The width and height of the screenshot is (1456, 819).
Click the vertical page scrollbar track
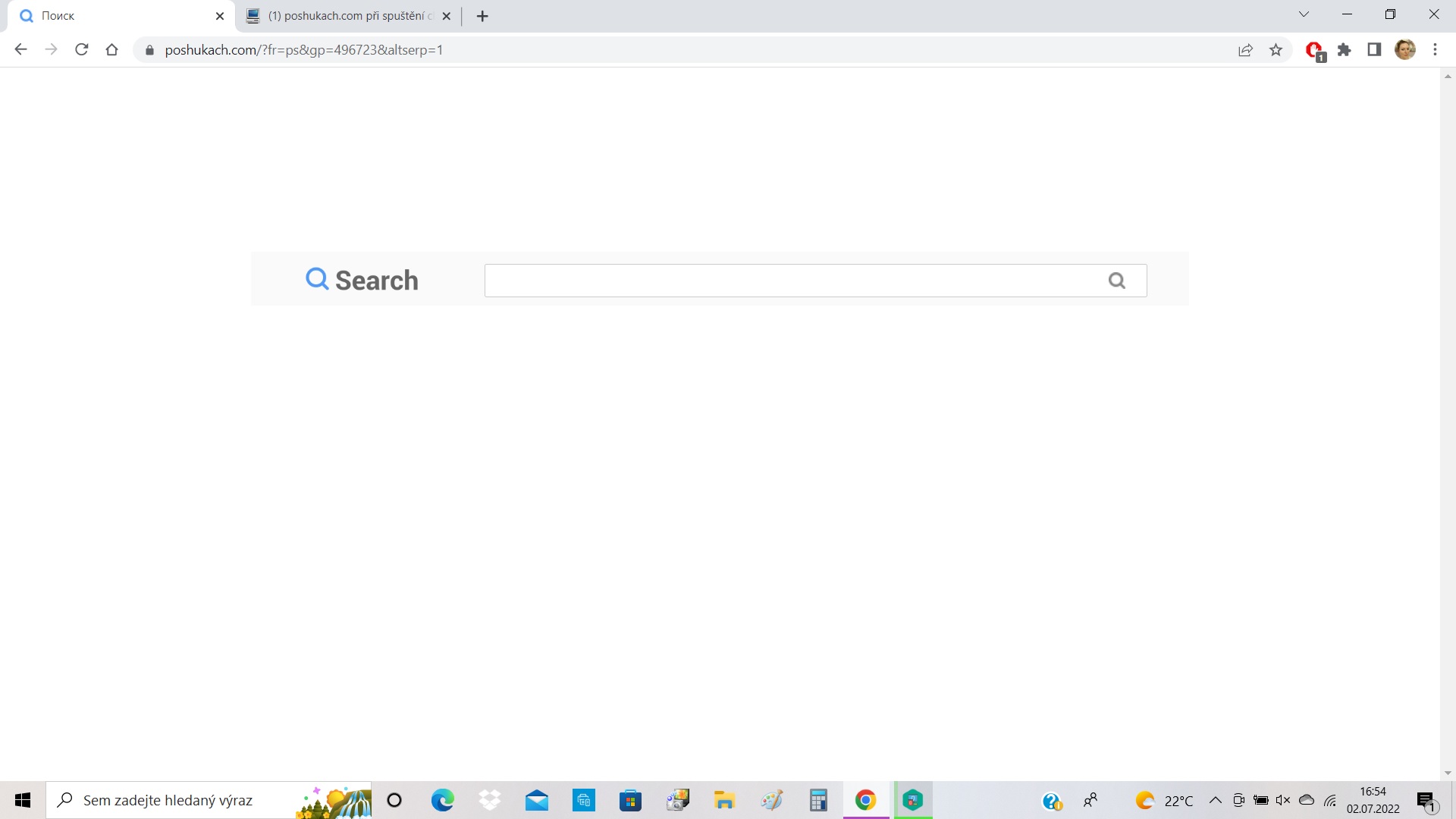pyautogui.click(x=1448, y=425)
